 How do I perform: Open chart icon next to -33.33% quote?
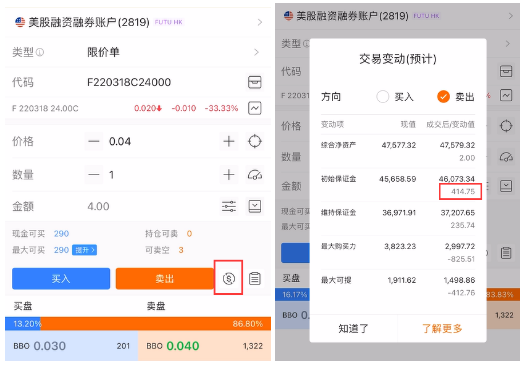(254, 108)
